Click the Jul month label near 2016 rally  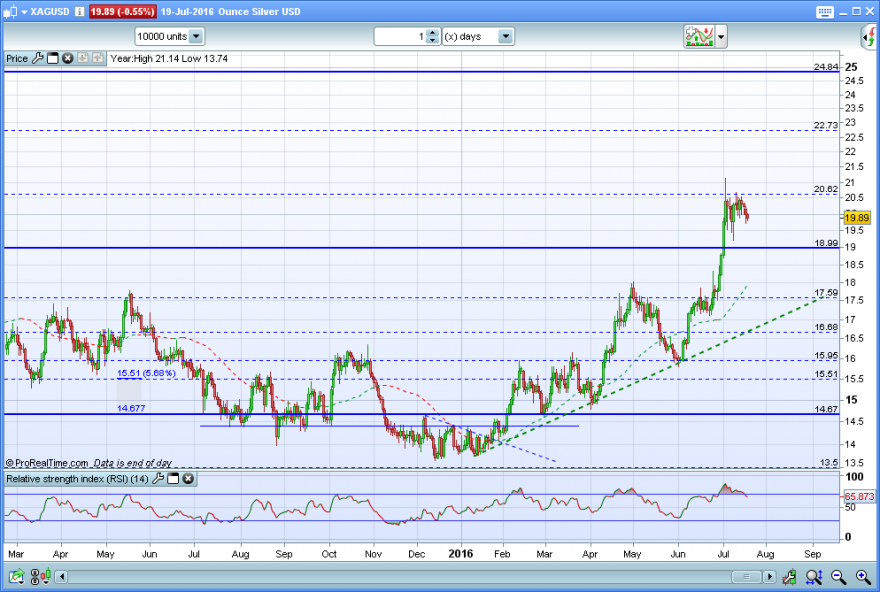pyautogui.click(x=723, y=554)
